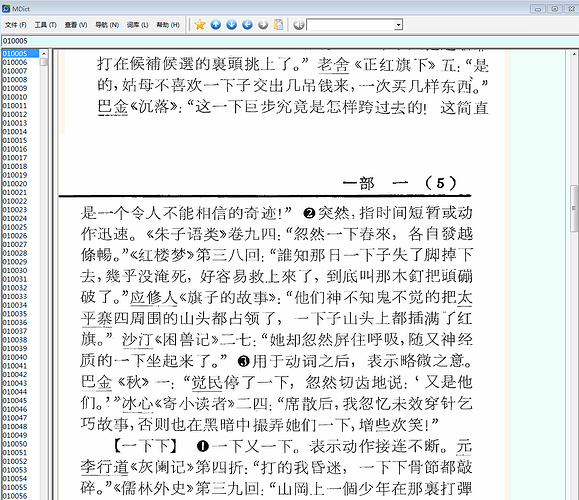Select entry 010015 in the index list
This screenshot has width=579, height=500.
pos(15,140)
